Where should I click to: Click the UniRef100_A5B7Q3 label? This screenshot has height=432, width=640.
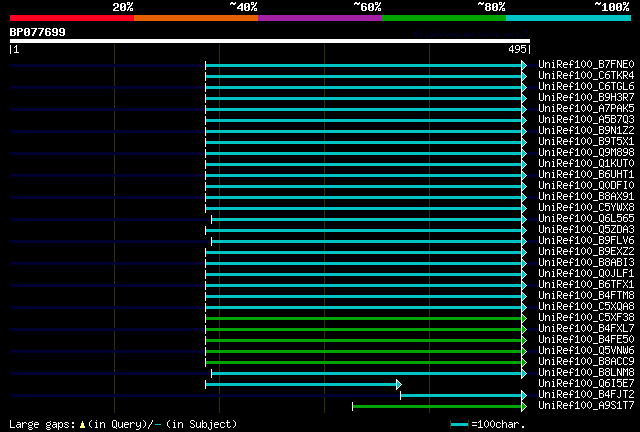coord(586,120)
